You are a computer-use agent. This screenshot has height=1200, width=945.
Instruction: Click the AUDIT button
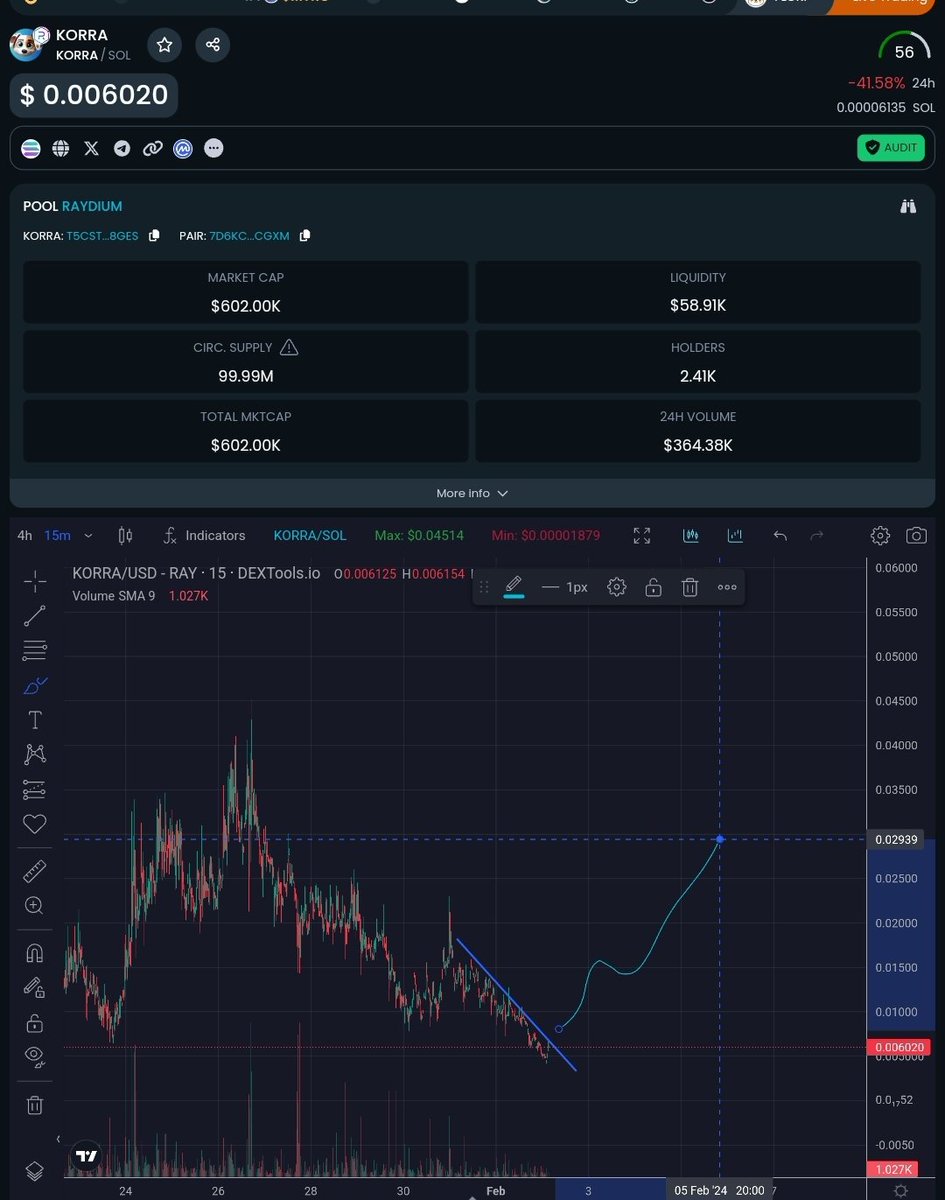[x=890, y=147]
